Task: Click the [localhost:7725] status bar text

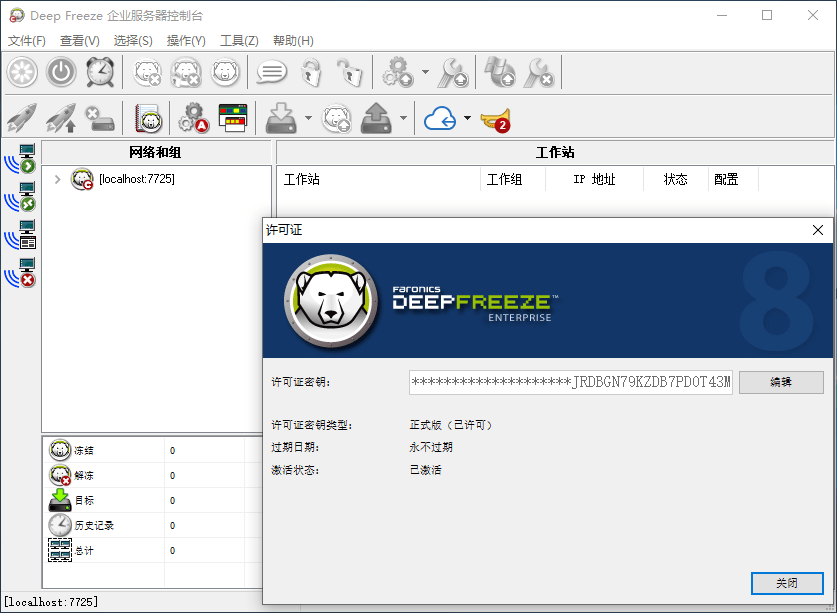Action: click(x=51, y=602)
